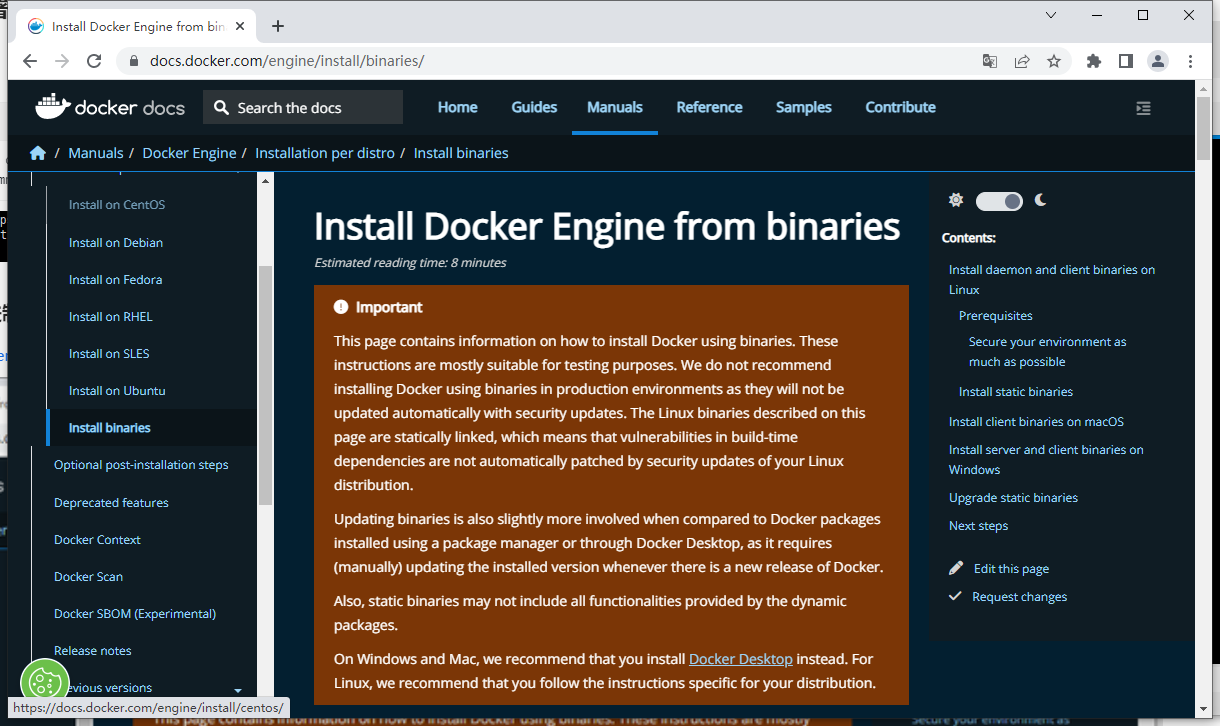Click the sidebar scroll-down arrow

tap(238, 690)
